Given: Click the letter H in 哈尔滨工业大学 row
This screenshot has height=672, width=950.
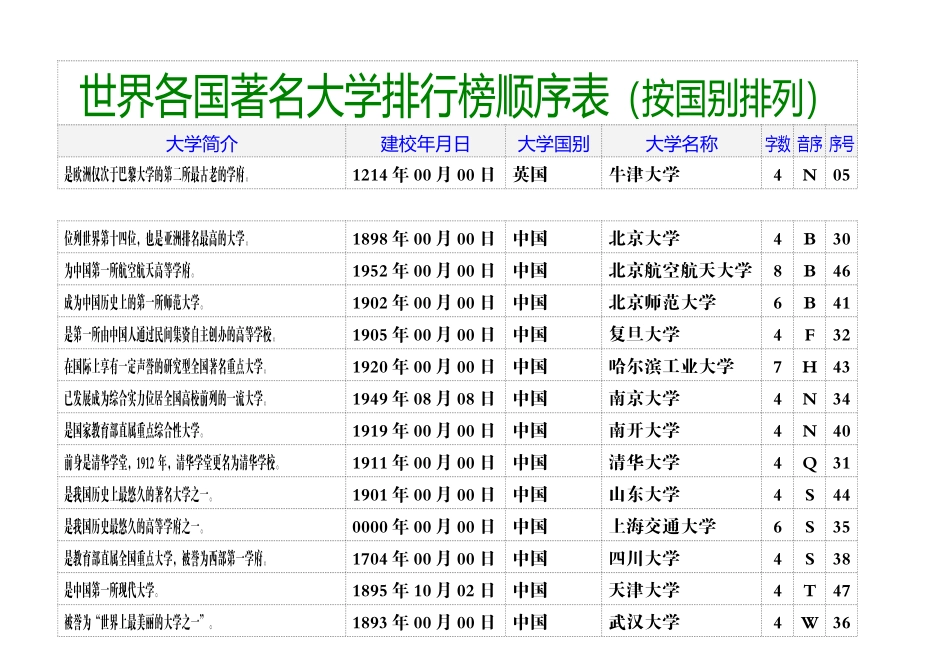Looking at the screenshot, I should coord(809,367).
